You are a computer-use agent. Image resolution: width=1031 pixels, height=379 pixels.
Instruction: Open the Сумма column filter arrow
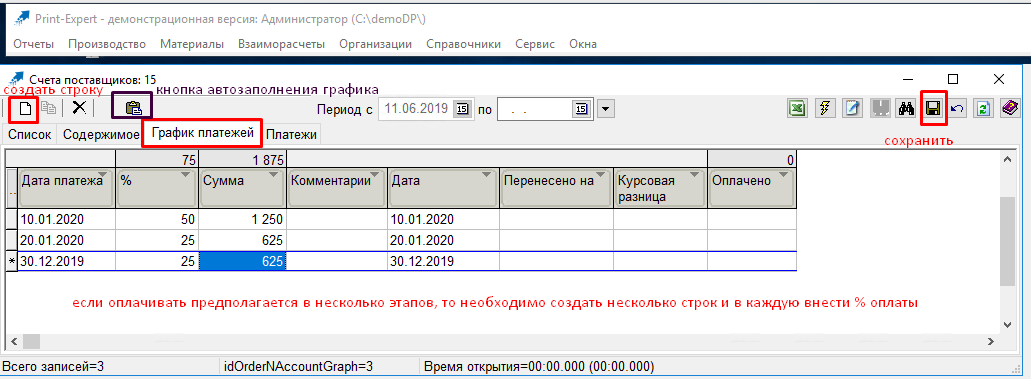coord(274,175)
